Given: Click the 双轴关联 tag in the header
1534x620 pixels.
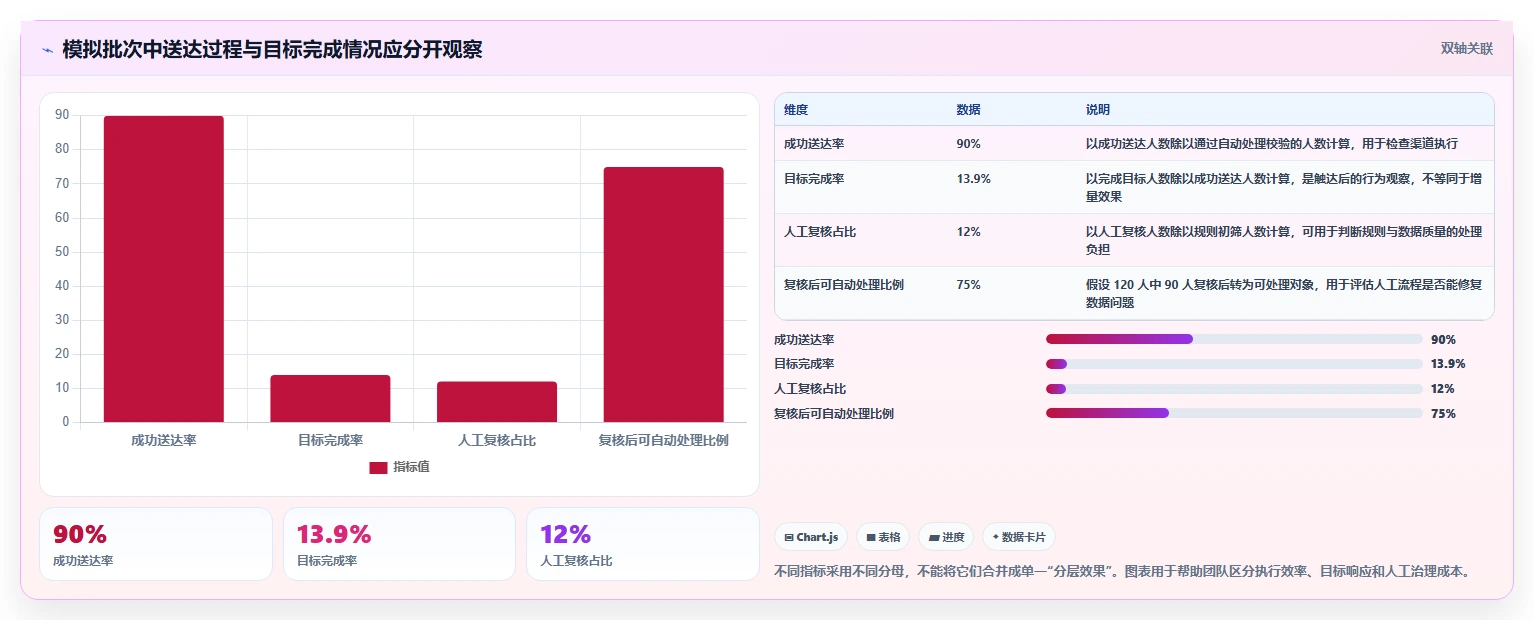Looking at the screenshot, I should tap(1467, 49).
